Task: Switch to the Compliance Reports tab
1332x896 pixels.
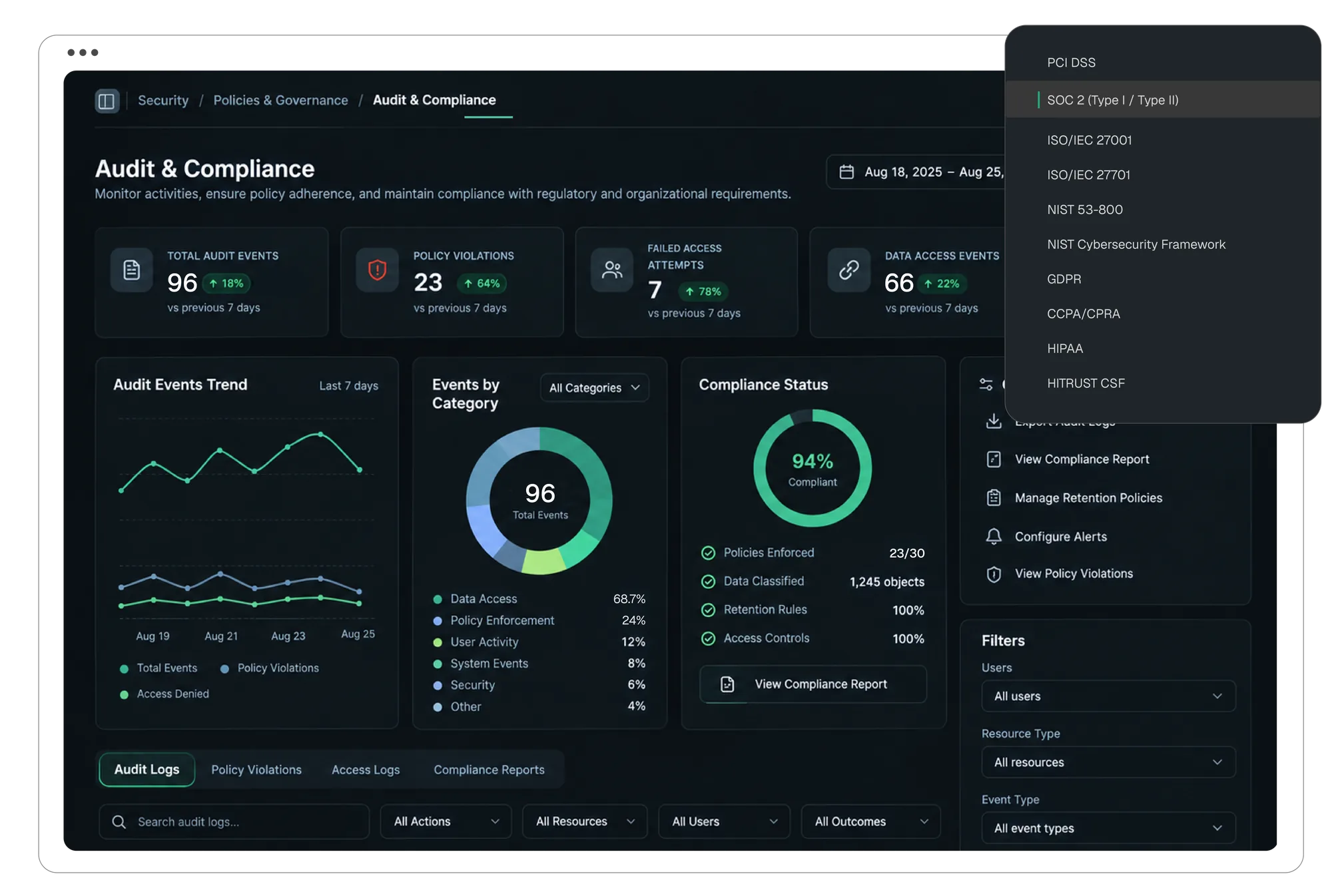Action: [489, 770]
